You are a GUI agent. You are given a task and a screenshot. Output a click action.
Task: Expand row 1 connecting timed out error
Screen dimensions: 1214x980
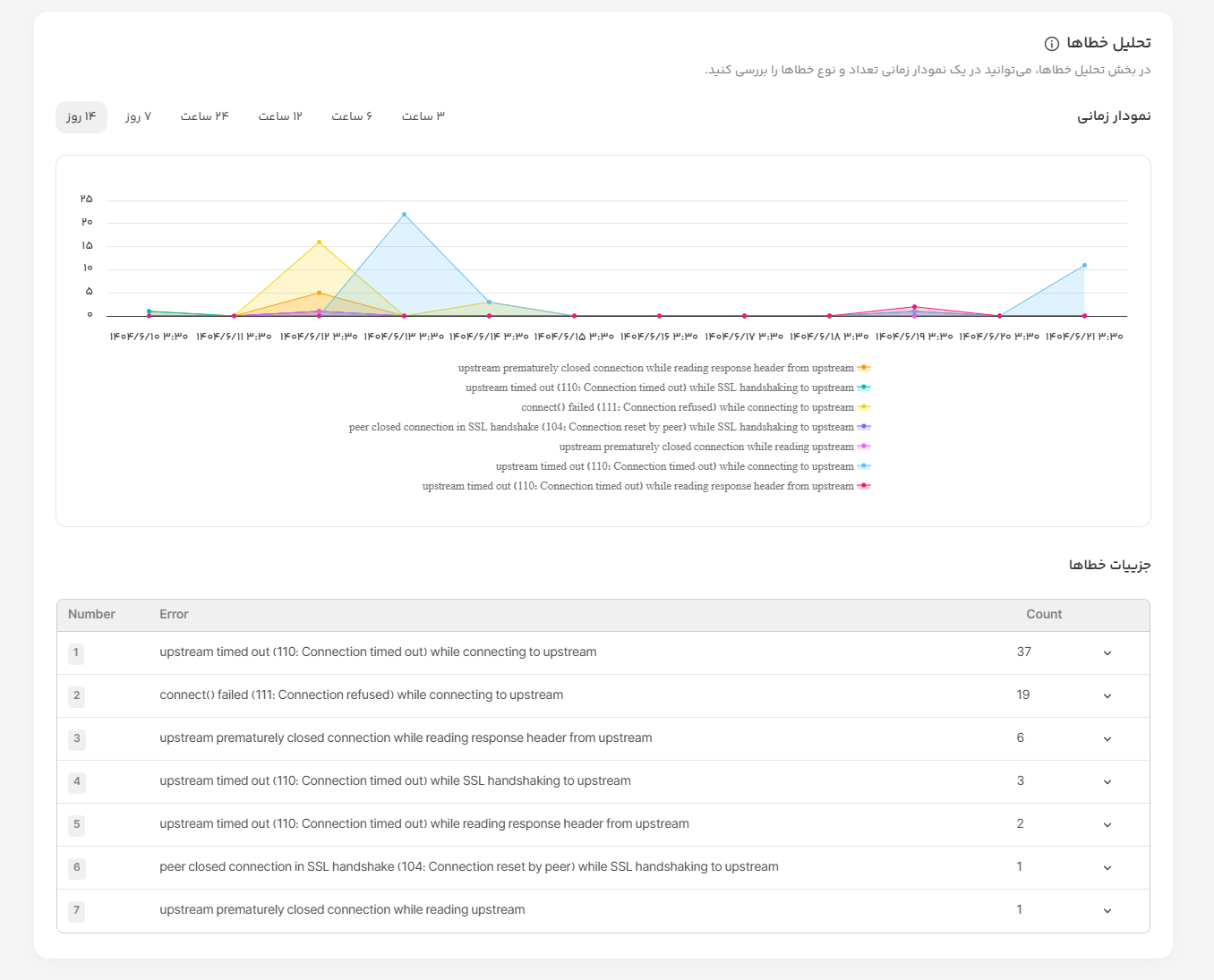click(1107, 653)
